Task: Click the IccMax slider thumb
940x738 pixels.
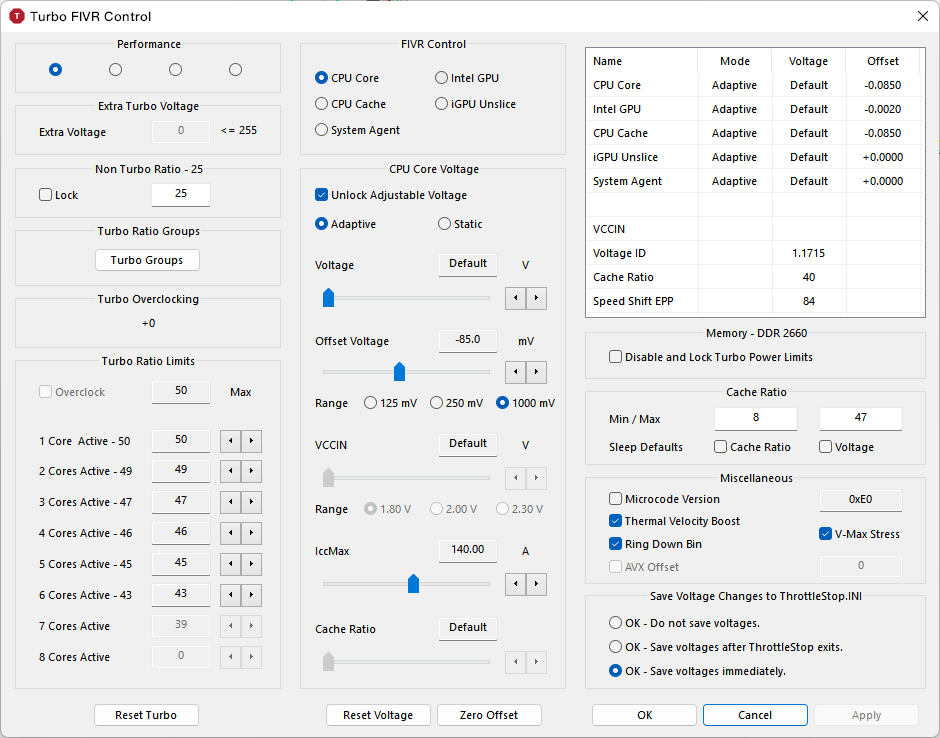Action: (414, 584)
